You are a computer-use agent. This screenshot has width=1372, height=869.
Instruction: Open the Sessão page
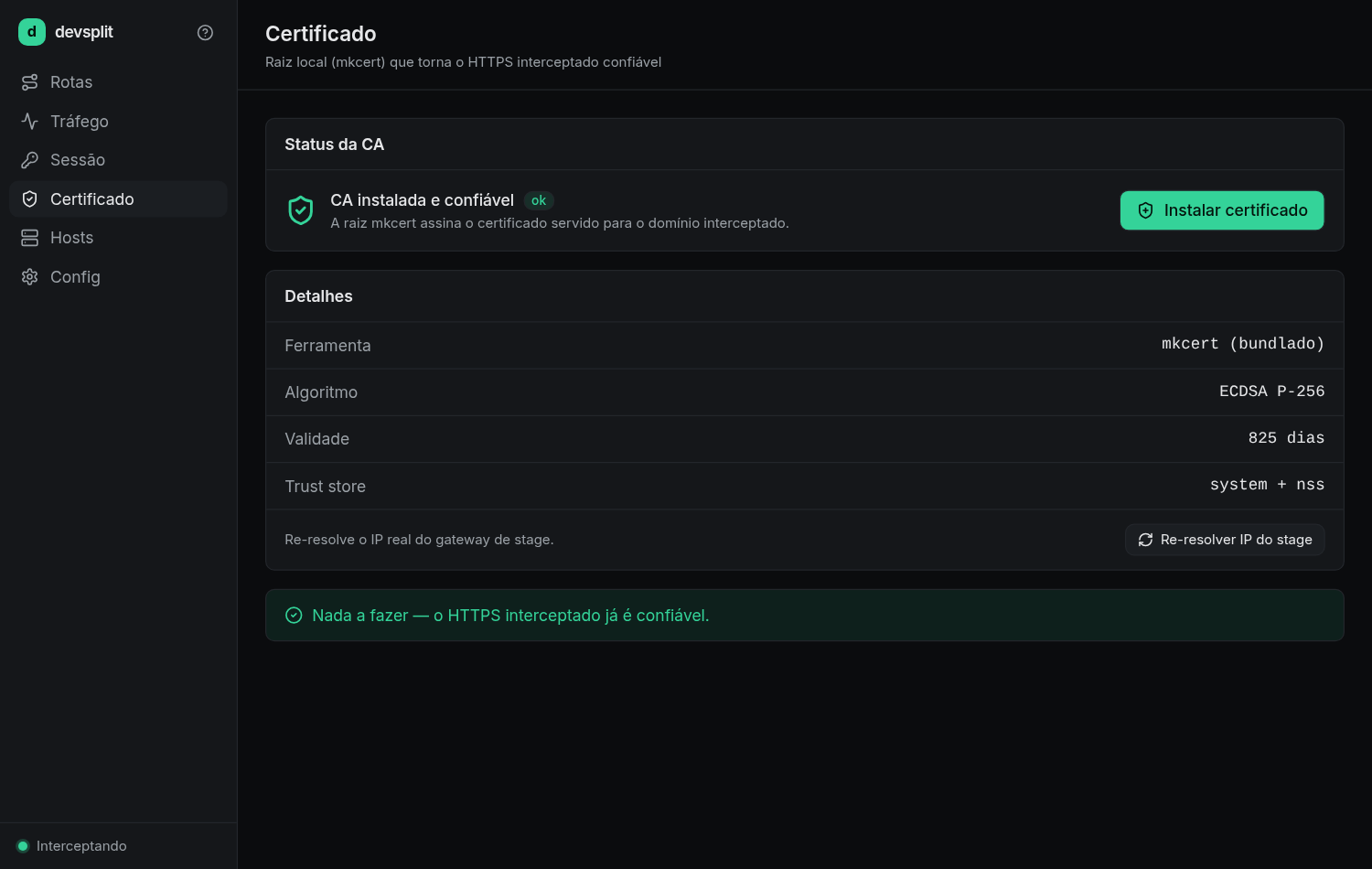[x=118, y=160]
